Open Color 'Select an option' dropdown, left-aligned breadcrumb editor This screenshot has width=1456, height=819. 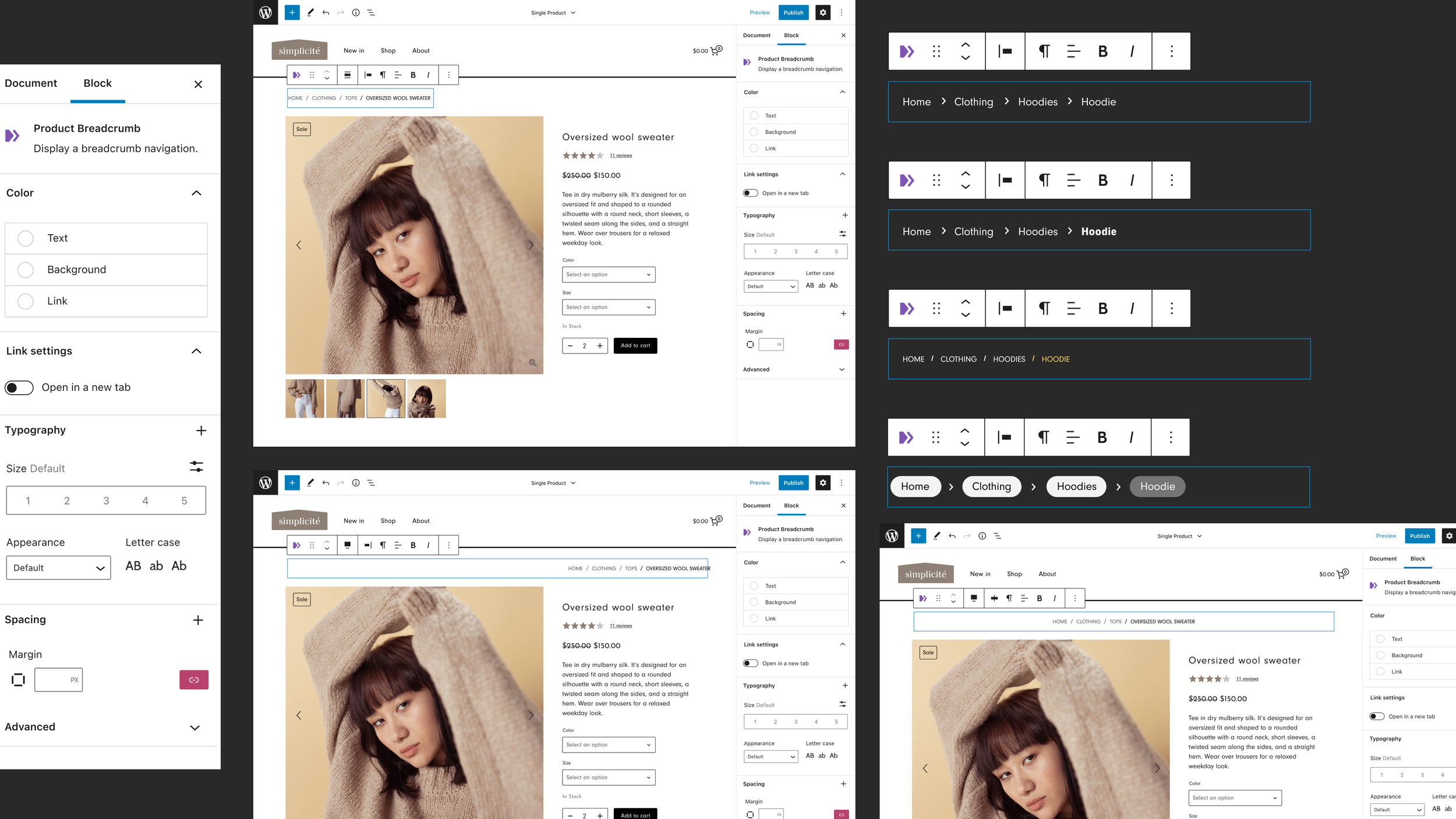click(609, 274)
